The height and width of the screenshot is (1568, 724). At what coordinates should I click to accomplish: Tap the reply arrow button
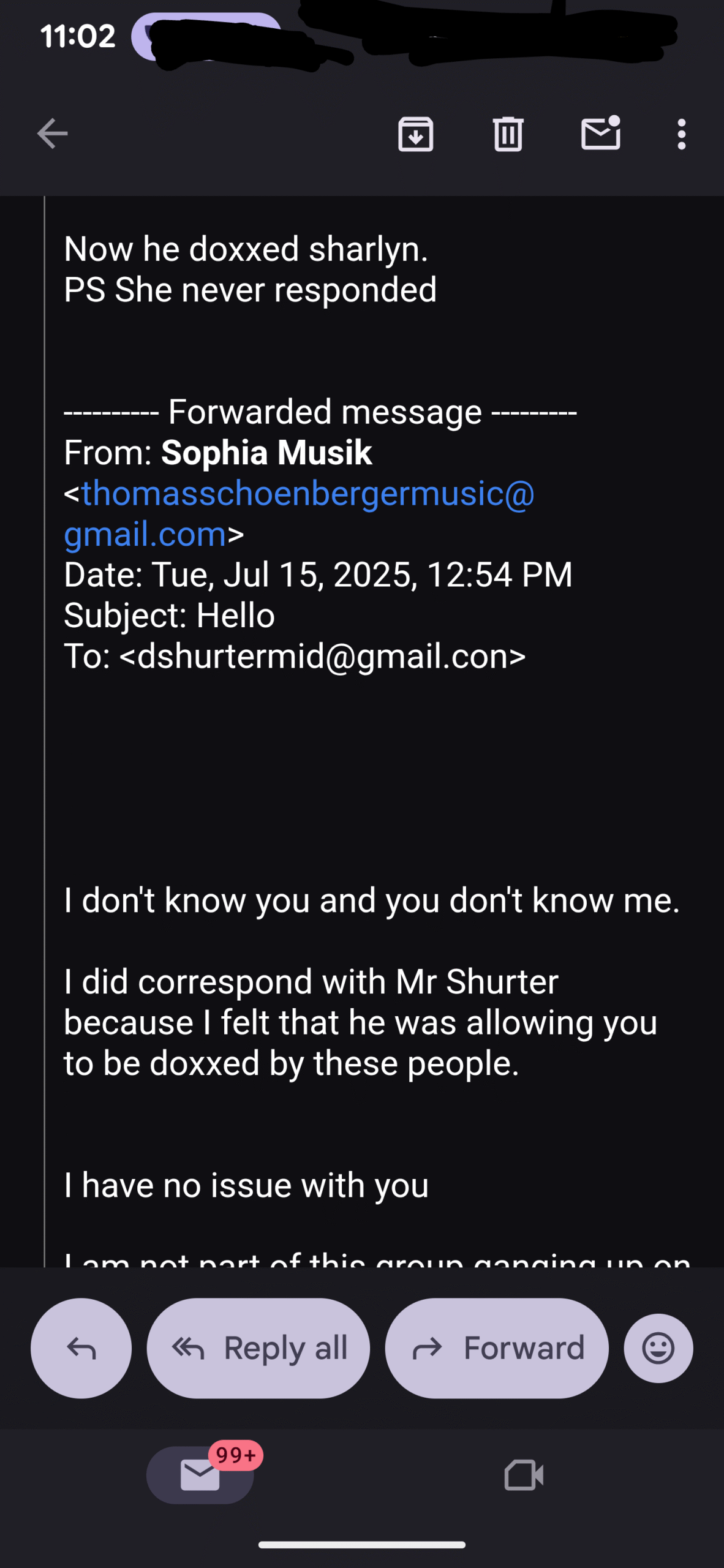[81, 1348]
